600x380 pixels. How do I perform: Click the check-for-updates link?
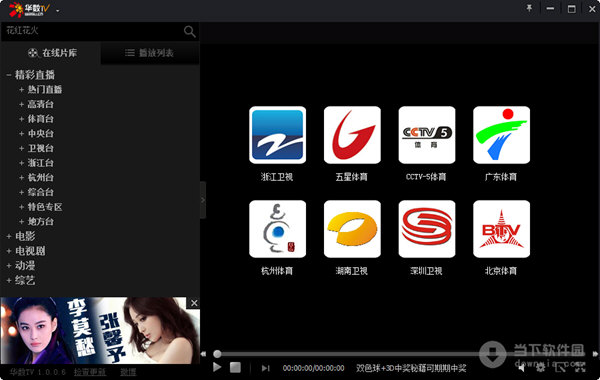point(90,372)
